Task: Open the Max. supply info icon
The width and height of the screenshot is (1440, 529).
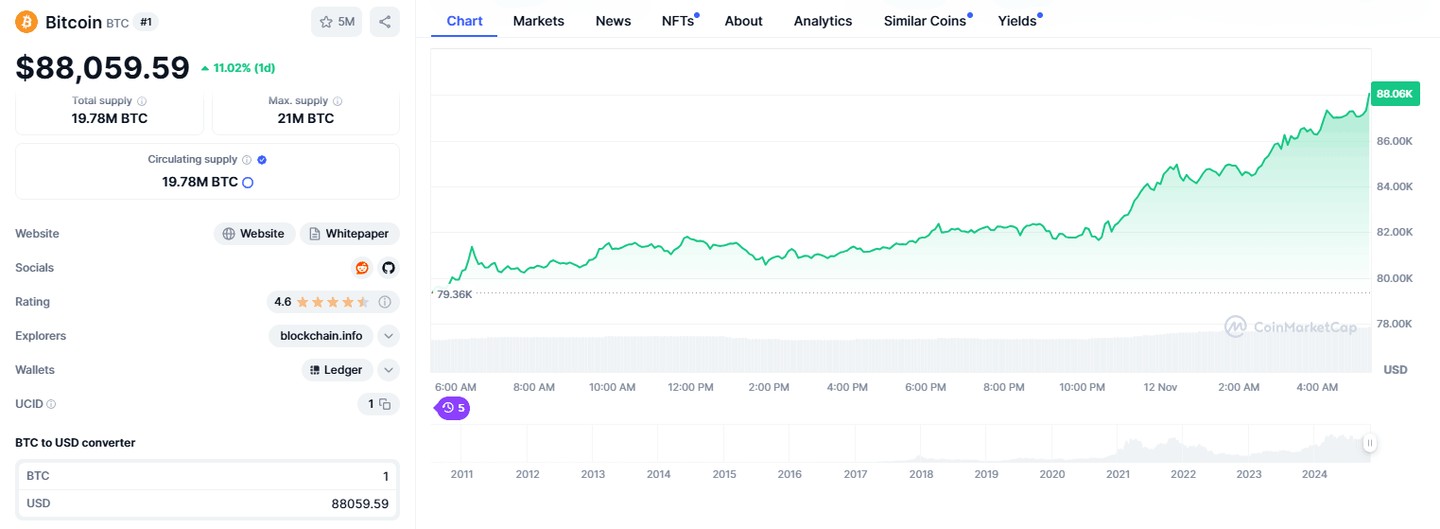Action: pyautogui.click(x=337, y=101)
